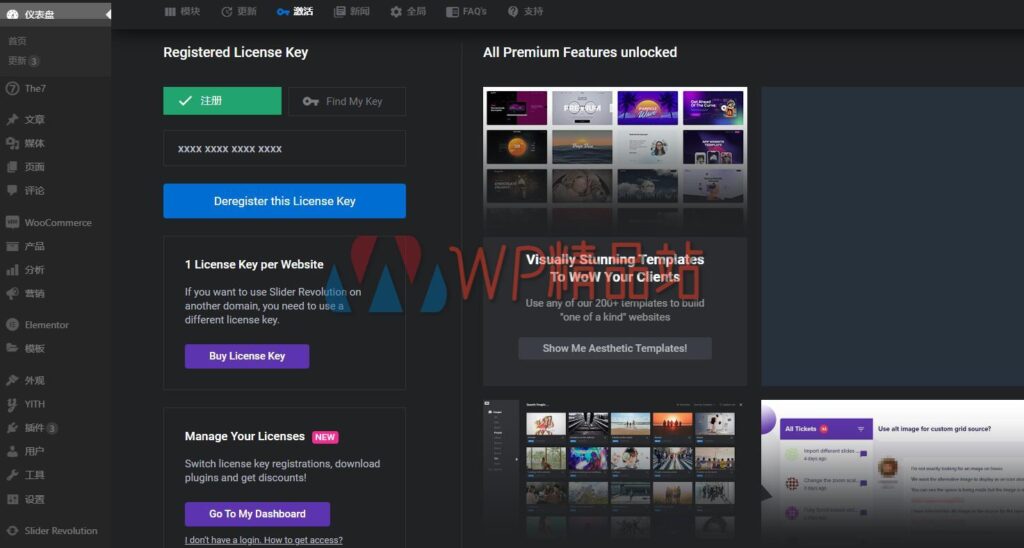The width and height of the screenshot is (1024, 548).
Task: Open the object library preview thumbnail
Action: click(x=615, y=473)
